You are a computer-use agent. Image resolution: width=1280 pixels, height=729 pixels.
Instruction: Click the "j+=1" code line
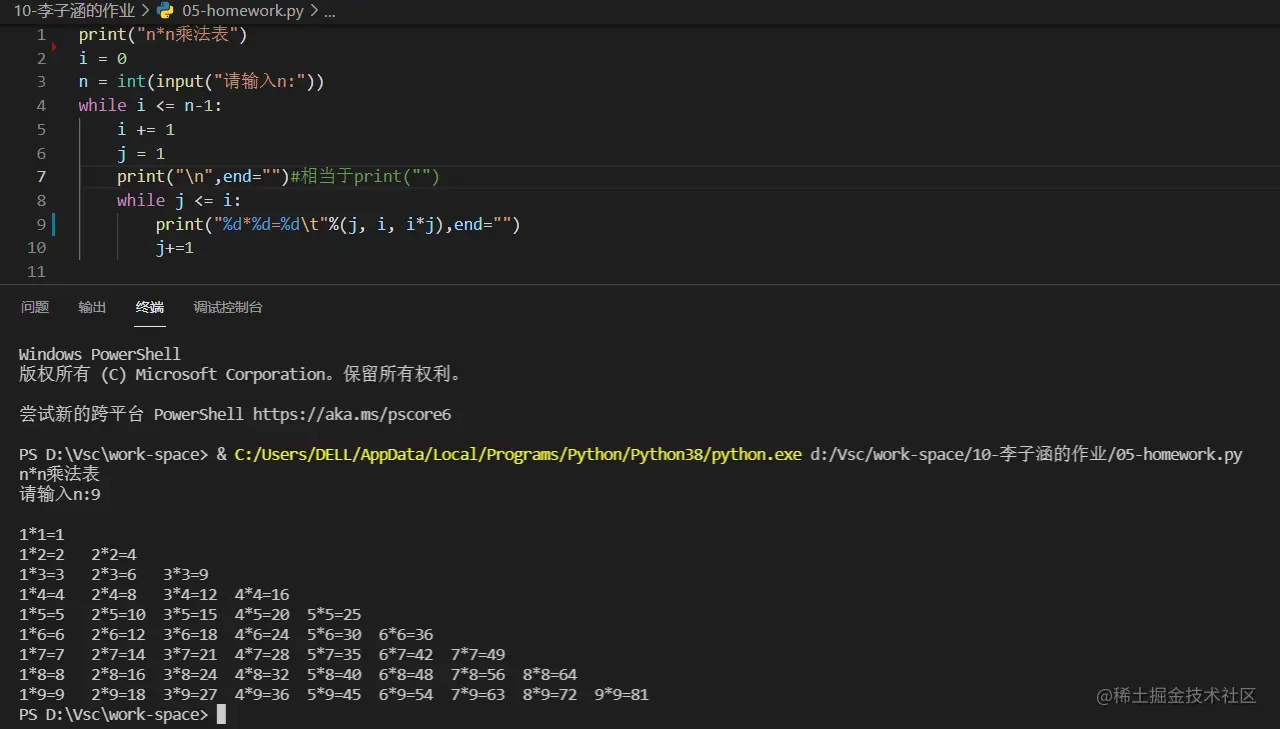[175, 248]
